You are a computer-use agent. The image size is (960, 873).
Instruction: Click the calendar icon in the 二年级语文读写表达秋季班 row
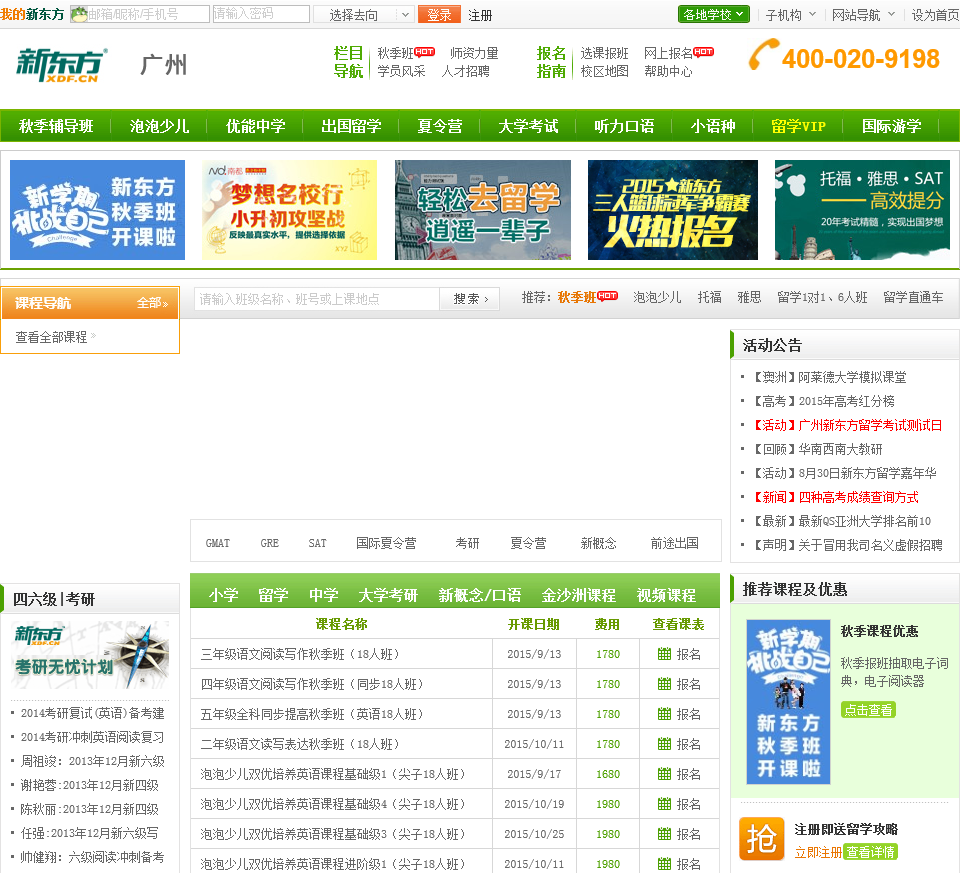[664, 744]
